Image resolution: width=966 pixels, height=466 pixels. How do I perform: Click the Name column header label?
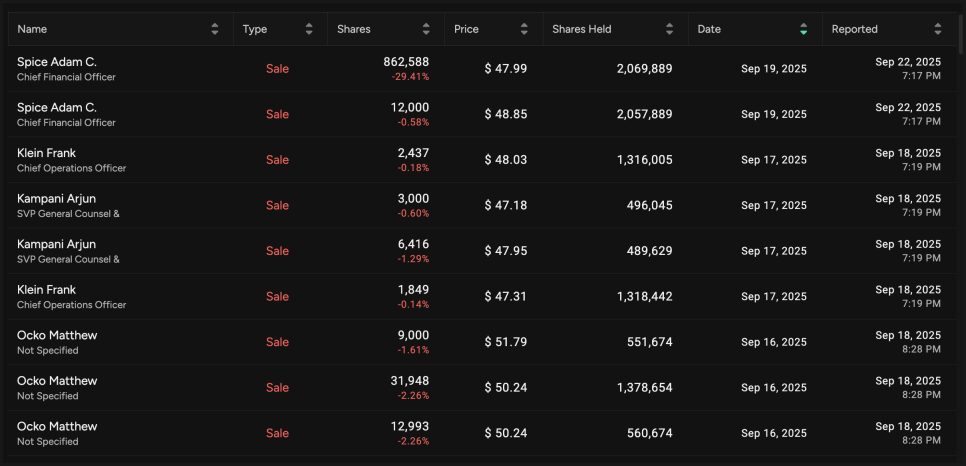point(32,29)
